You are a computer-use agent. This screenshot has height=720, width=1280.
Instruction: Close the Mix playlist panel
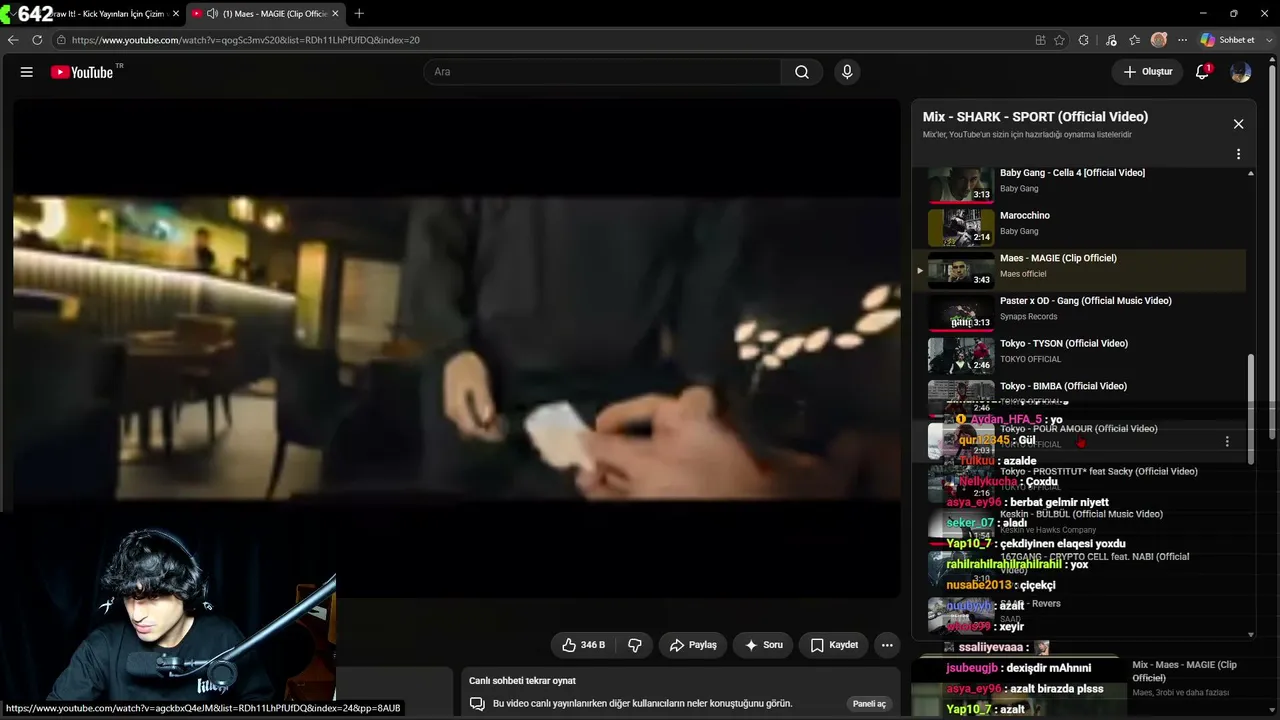pos(1238,124)
